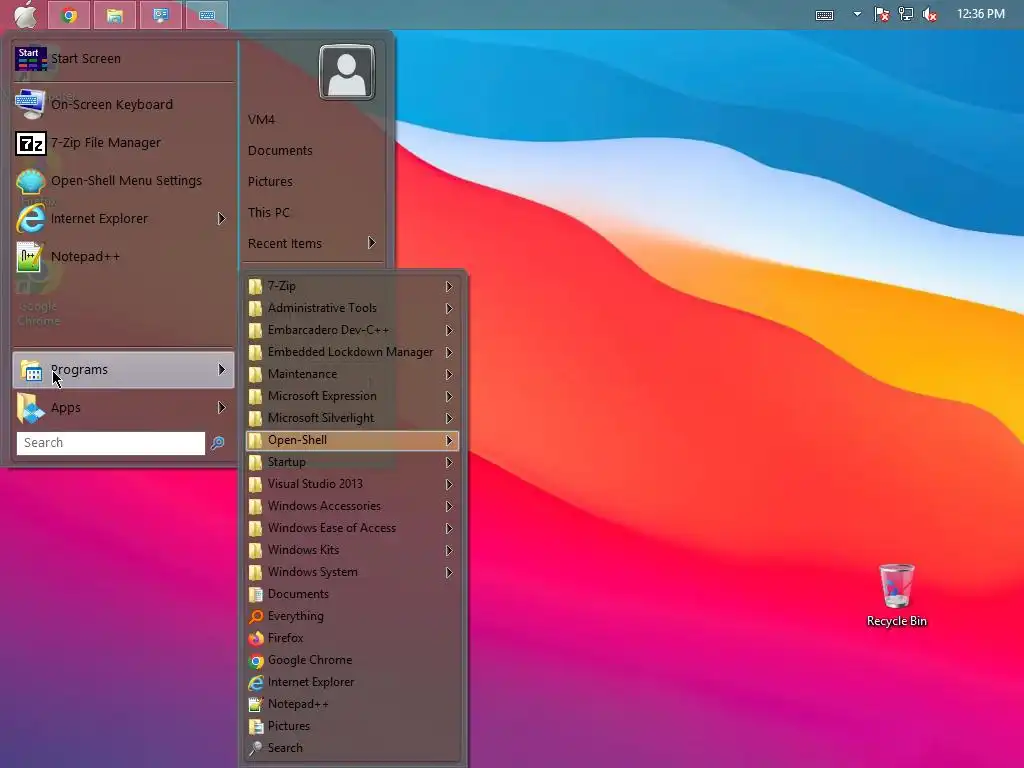Image resolution: width=1024 pixels, height=768 pixels.
Task: Open Windows System folder
Action: (x=353, y=572)
